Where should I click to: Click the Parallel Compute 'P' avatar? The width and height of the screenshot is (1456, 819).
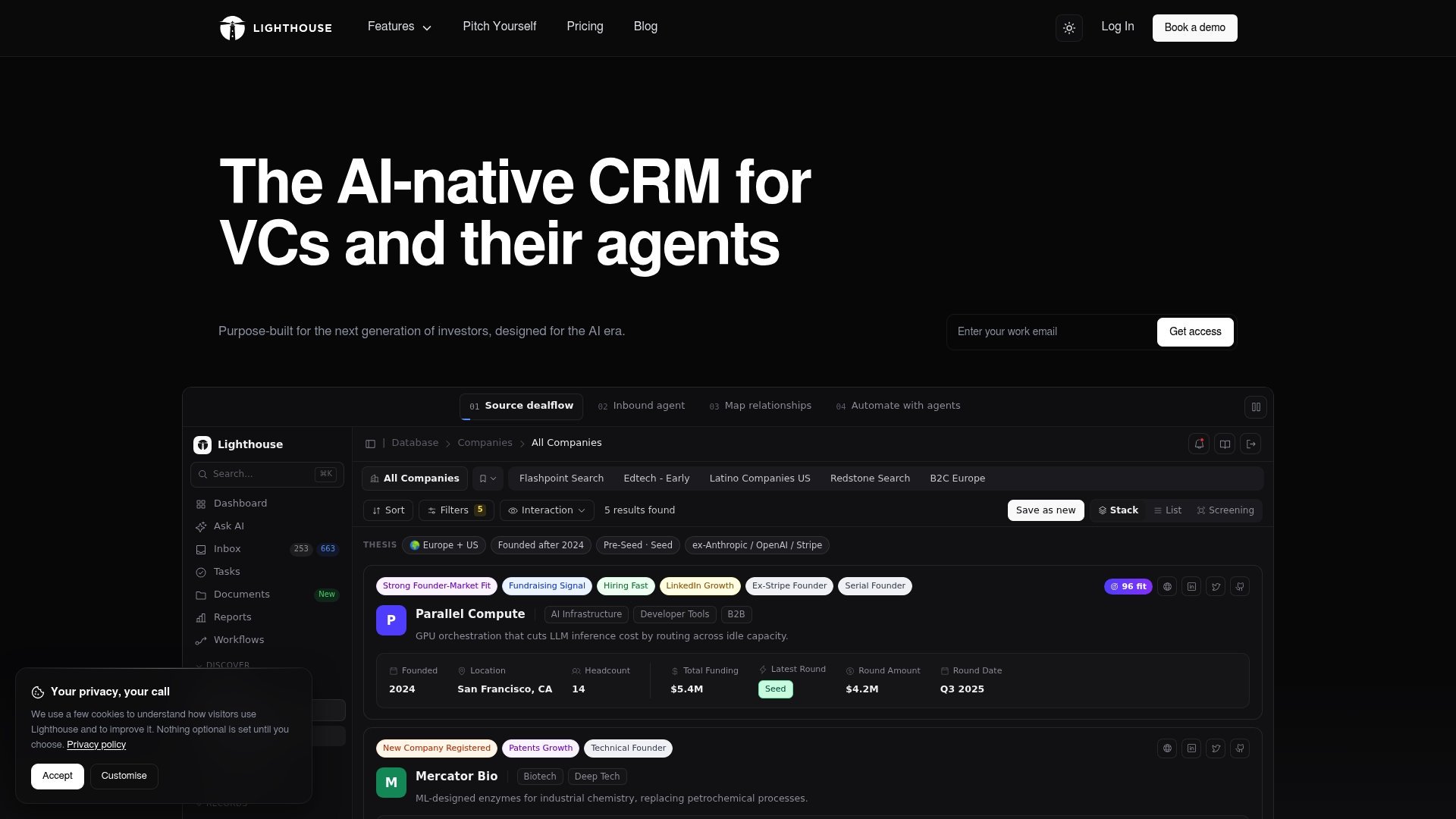391,620
